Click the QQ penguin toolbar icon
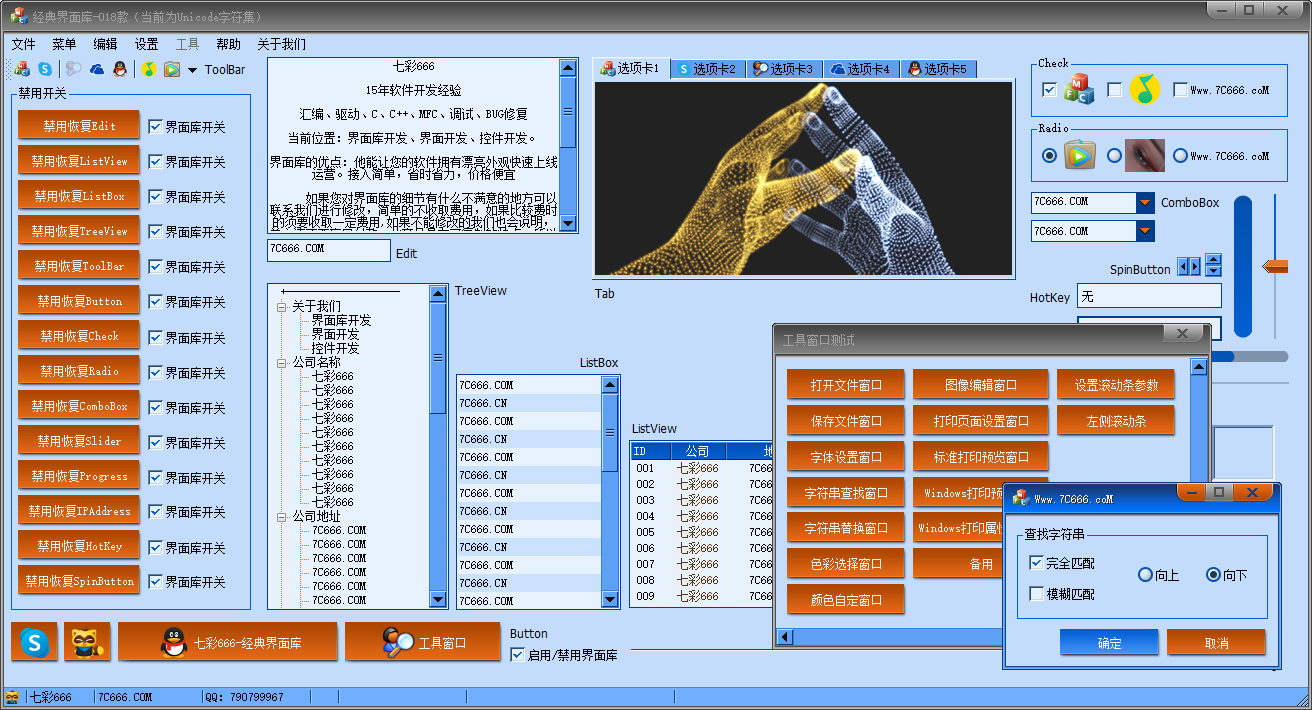This screenshot has height=710, width=1312. click(x=120, y=69)
